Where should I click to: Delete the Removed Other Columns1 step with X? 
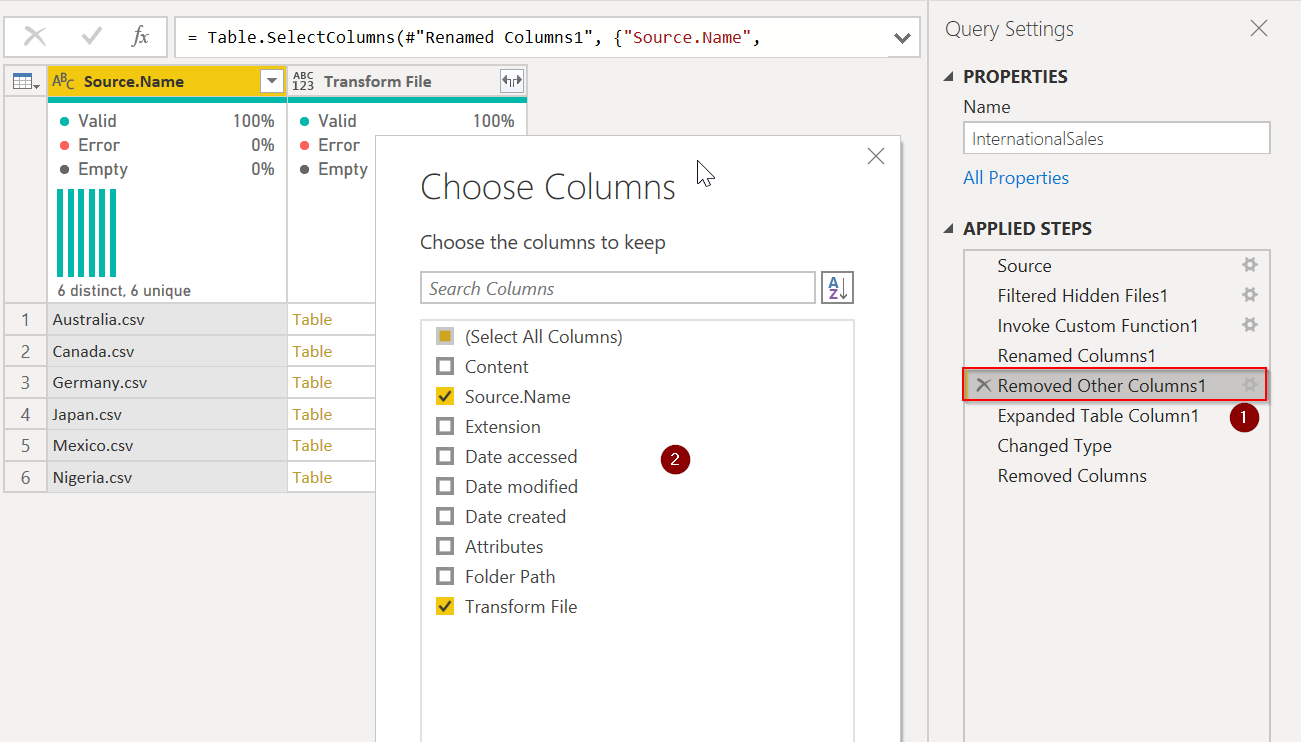pos(983,385)
